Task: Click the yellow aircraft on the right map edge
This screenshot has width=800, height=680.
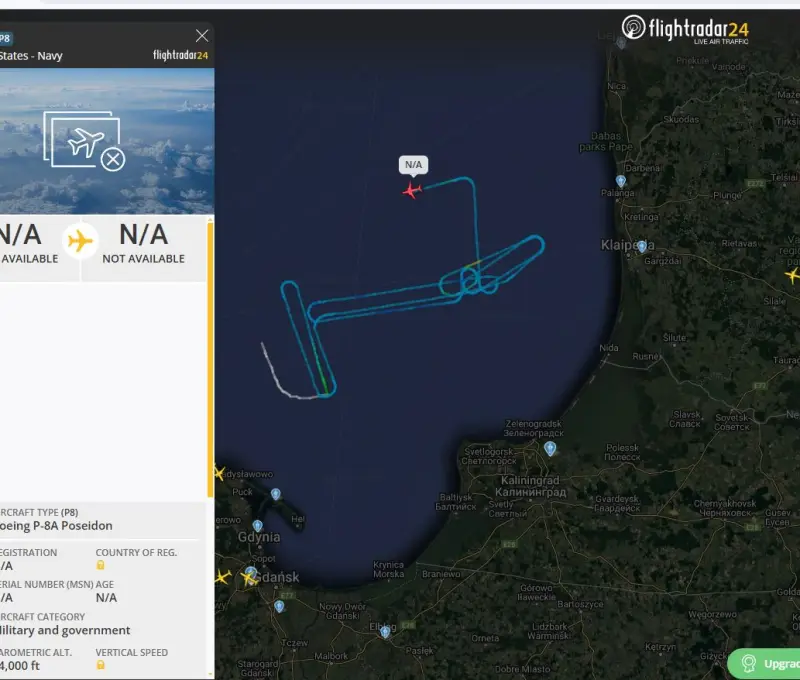Action: tap(793, 274)
